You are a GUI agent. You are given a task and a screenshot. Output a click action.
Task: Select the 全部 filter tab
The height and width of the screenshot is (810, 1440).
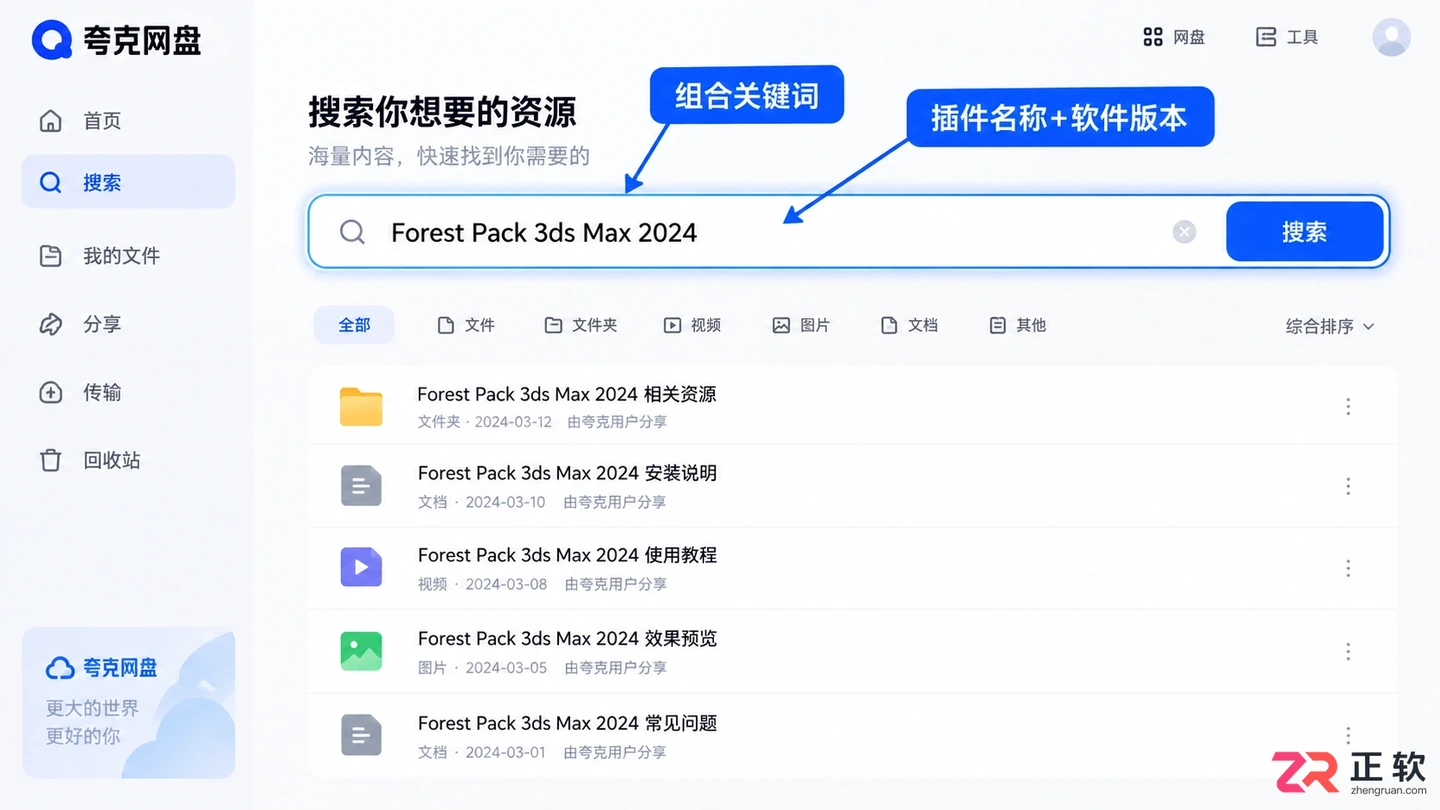[x=354, y=325]
